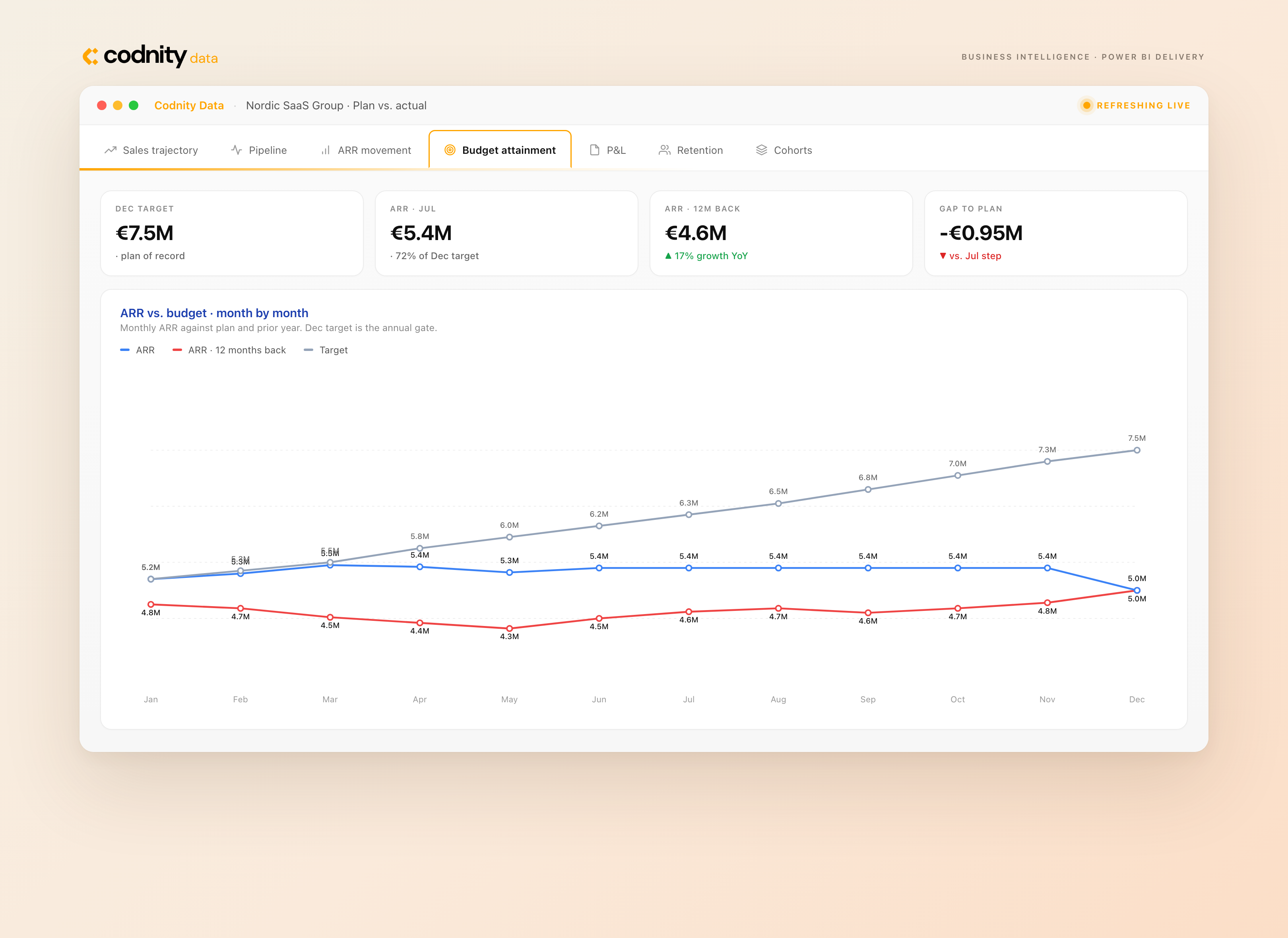This screenshot has height=938, width=1288.
Task: Click the Pipeline pulse icon
Action: tap(237, 150)
